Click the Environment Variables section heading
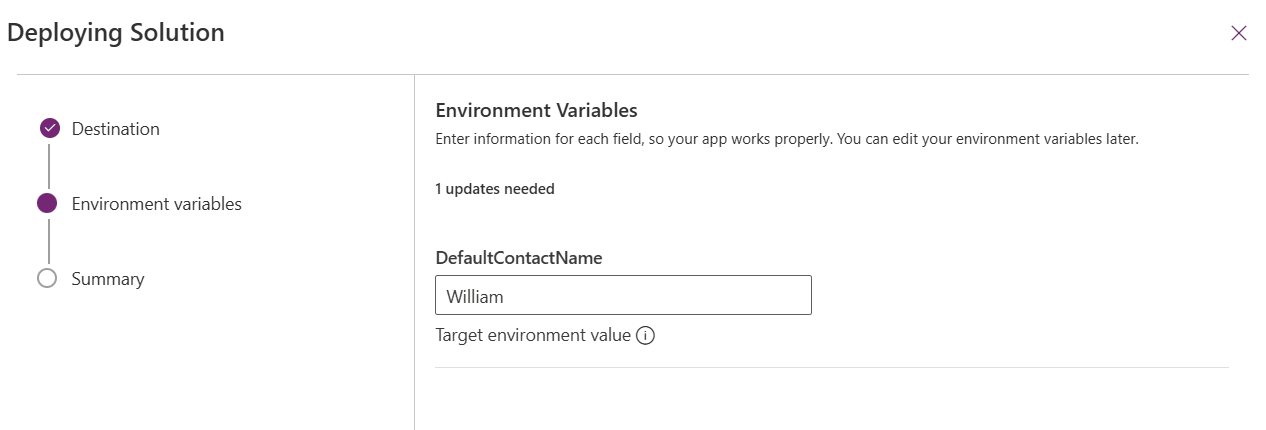This screenshot has width=1266, height=430. pyautogui.click(x=537, y=110)
